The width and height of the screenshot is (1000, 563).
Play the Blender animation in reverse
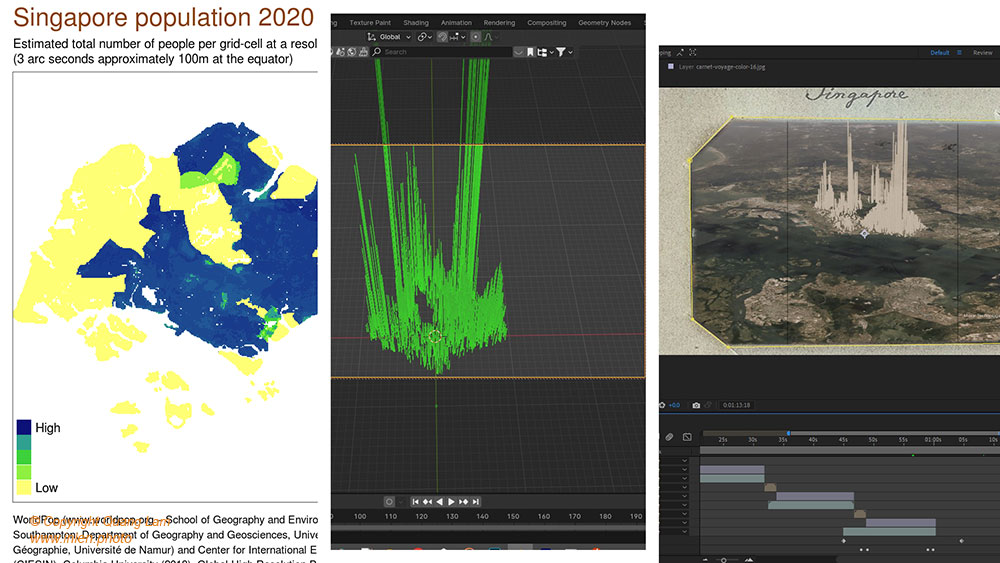tap(439, 502)
